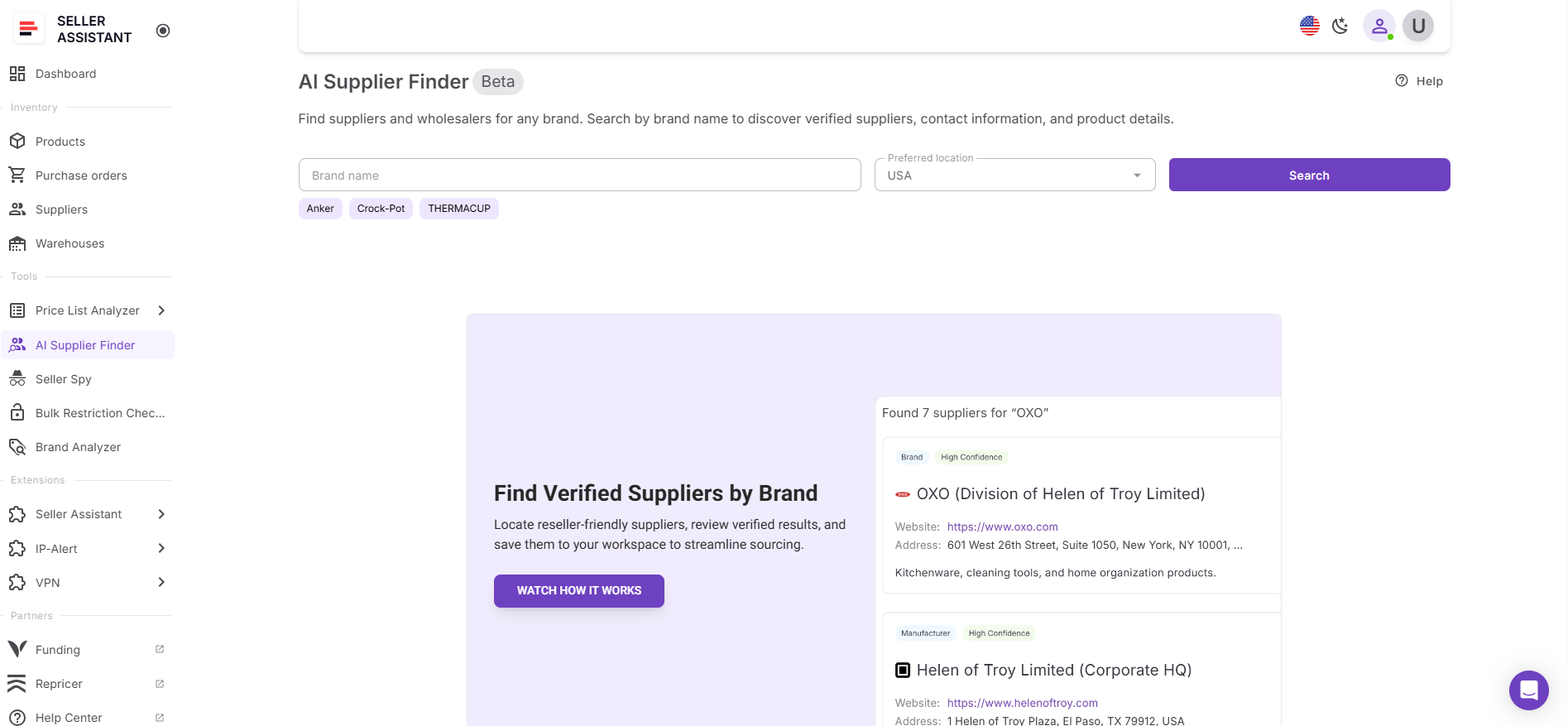Viewport: 1568px width, 726px height.
Task: Click the Search button
Action: [1308, 175]
